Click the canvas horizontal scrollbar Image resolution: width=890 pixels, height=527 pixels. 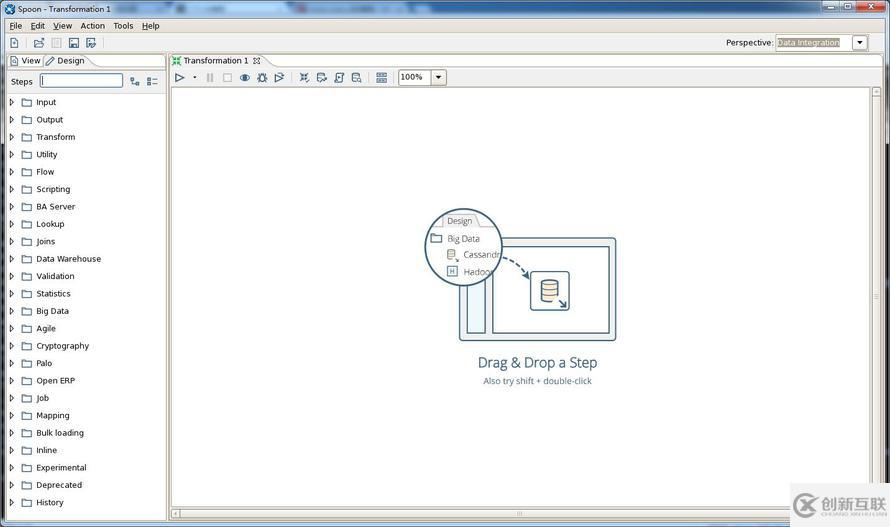pyautogui.click(x=519, y=513)
